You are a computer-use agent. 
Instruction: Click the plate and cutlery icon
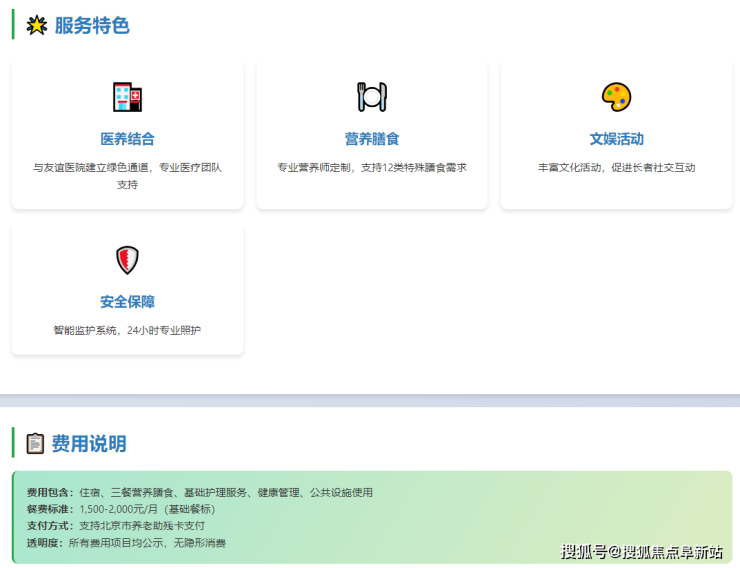pyautogui.click(x=371, y=97)
